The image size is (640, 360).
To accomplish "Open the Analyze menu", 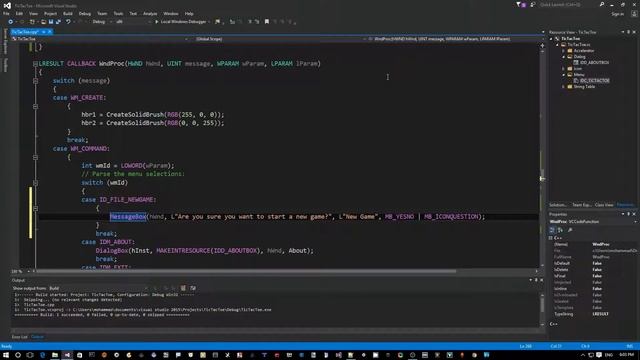I will pyautogui.click(x=150, y=13).
